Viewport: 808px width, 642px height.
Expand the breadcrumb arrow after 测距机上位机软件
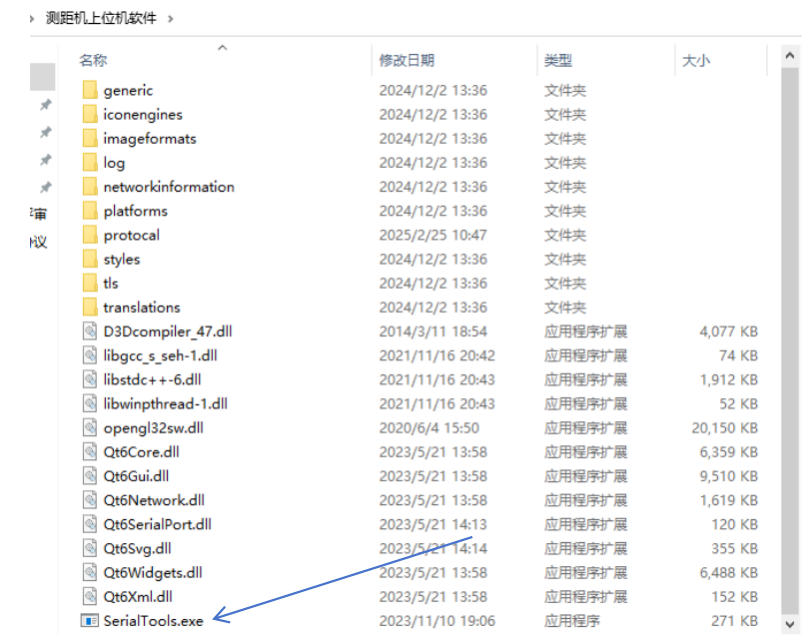click(171, 18)
